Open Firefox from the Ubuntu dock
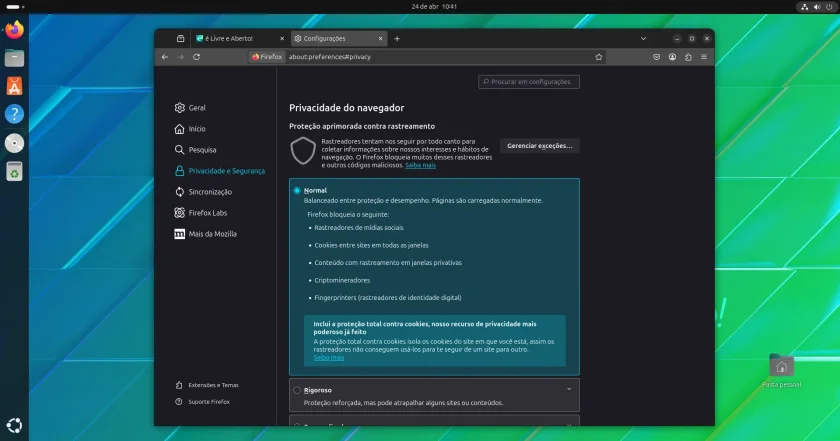840x441 pixels. coord(14,29)
